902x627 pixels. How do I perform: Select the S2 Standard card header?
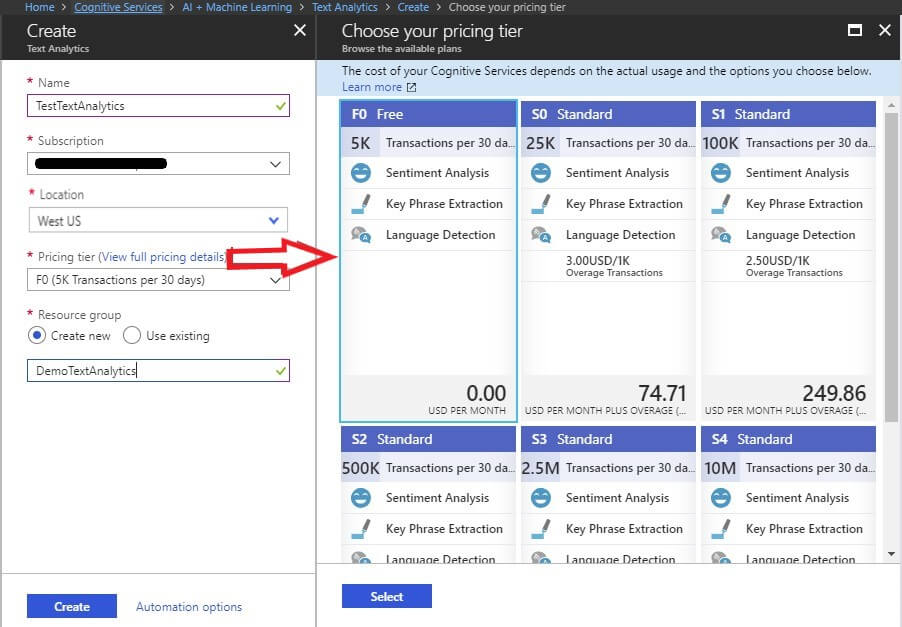(x=429, y=439)
